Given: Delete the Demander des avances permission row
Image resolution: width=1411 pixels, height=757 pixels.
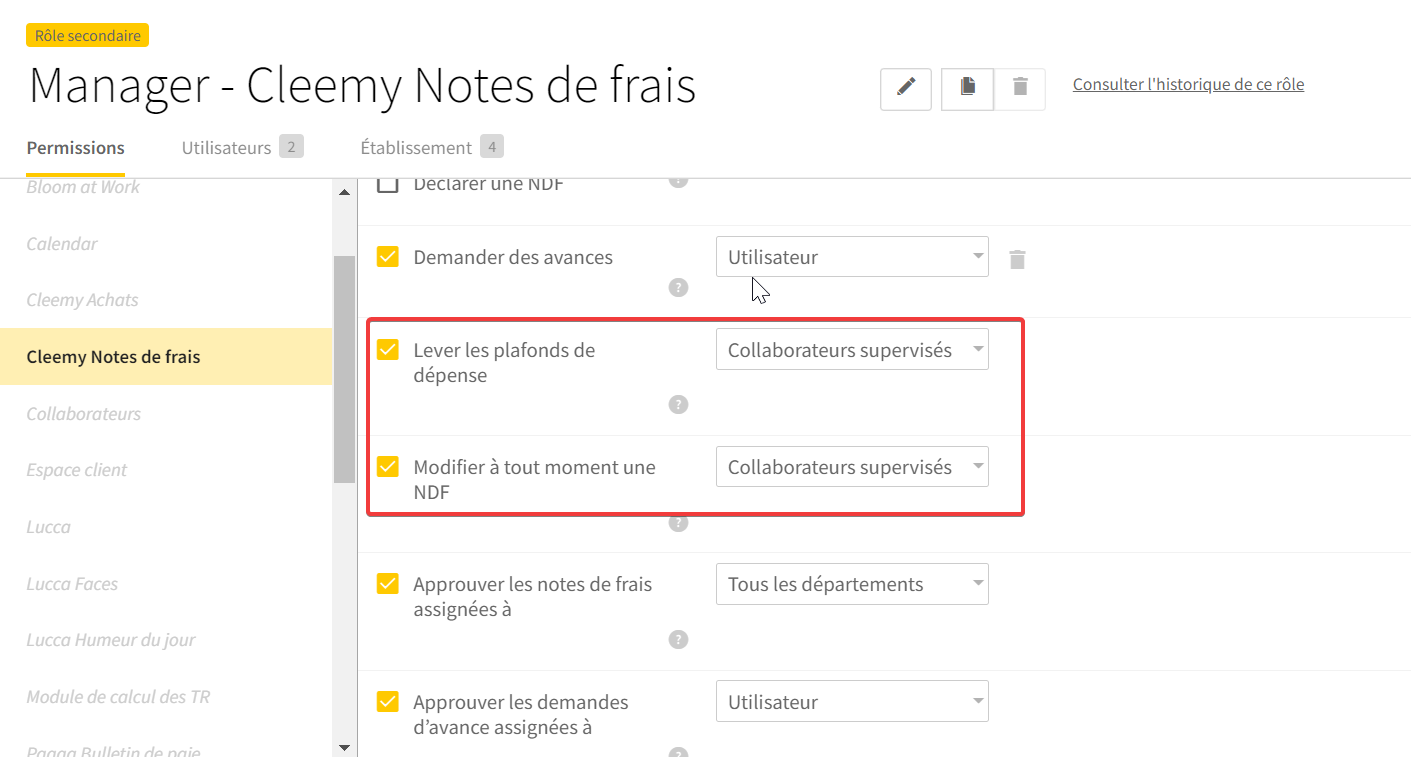Looking at the screenshot, I should coord(1017,260).
